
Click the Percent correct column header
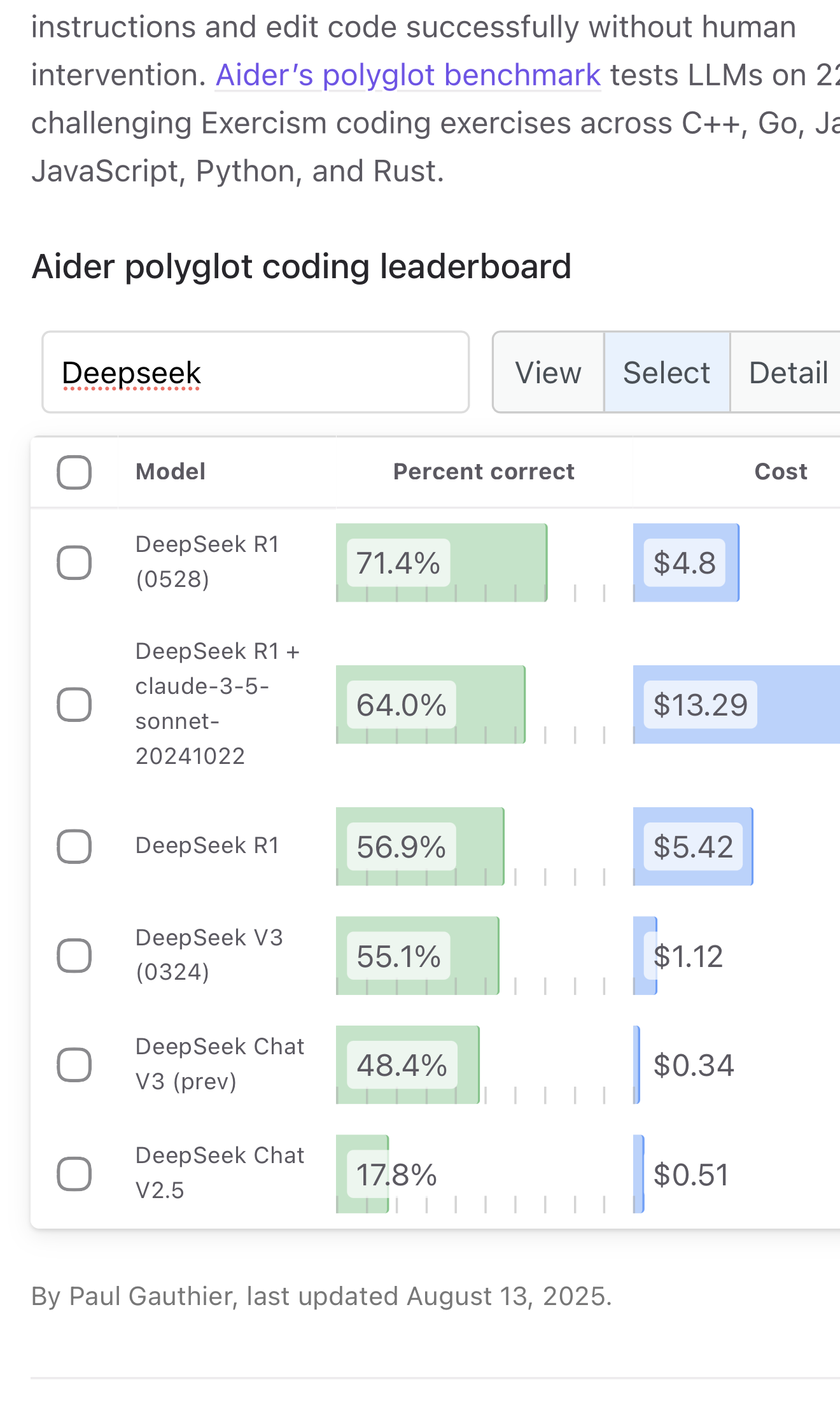484,472
